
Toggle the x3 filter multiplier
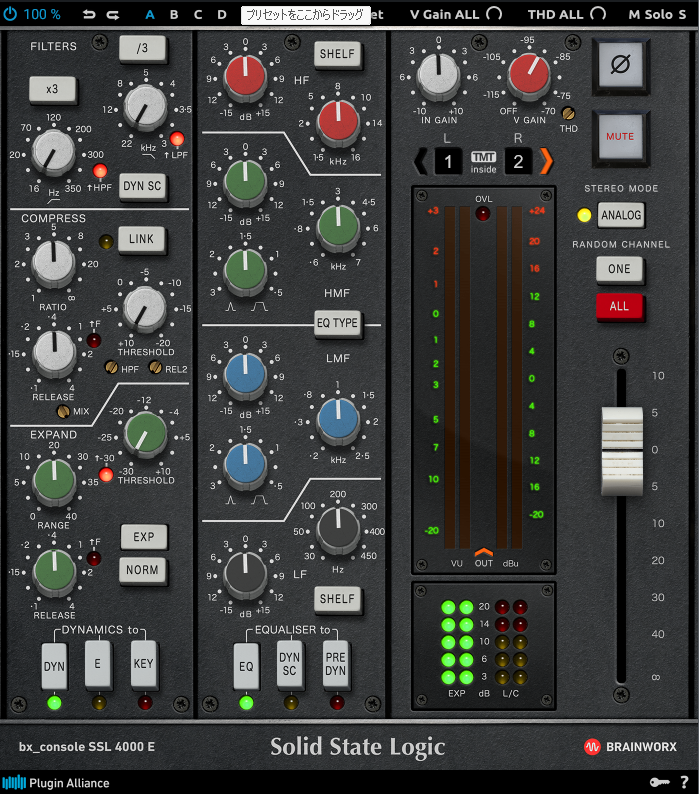[52, 90]
